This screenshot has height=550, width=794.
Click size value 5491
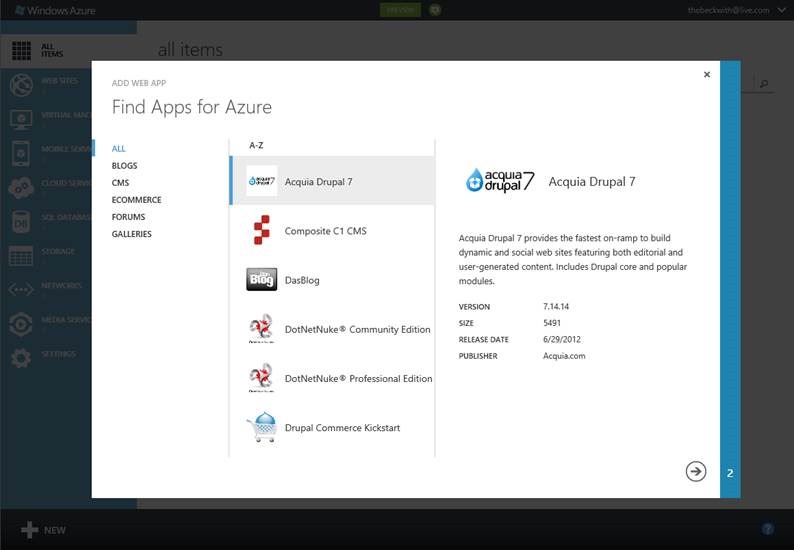coord(552,323)
